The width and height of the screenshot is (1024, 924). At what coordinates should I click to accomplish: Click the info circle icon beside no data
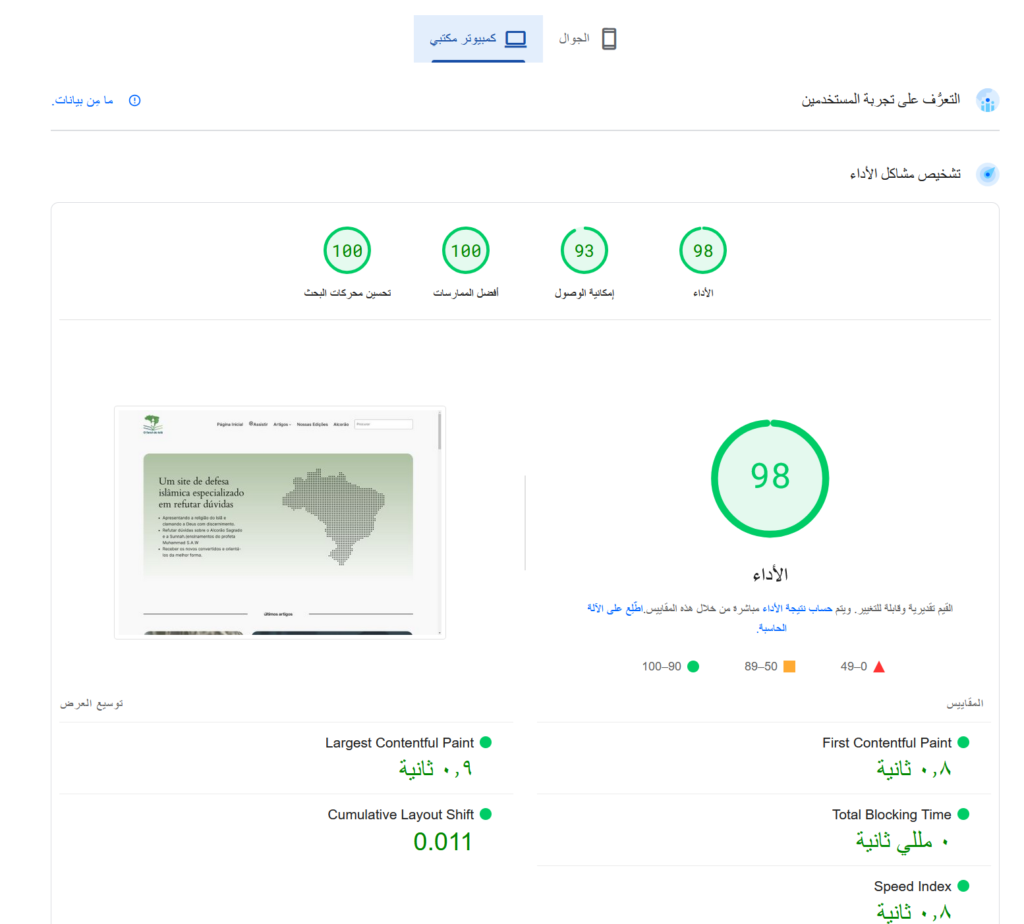click(135, 101)
